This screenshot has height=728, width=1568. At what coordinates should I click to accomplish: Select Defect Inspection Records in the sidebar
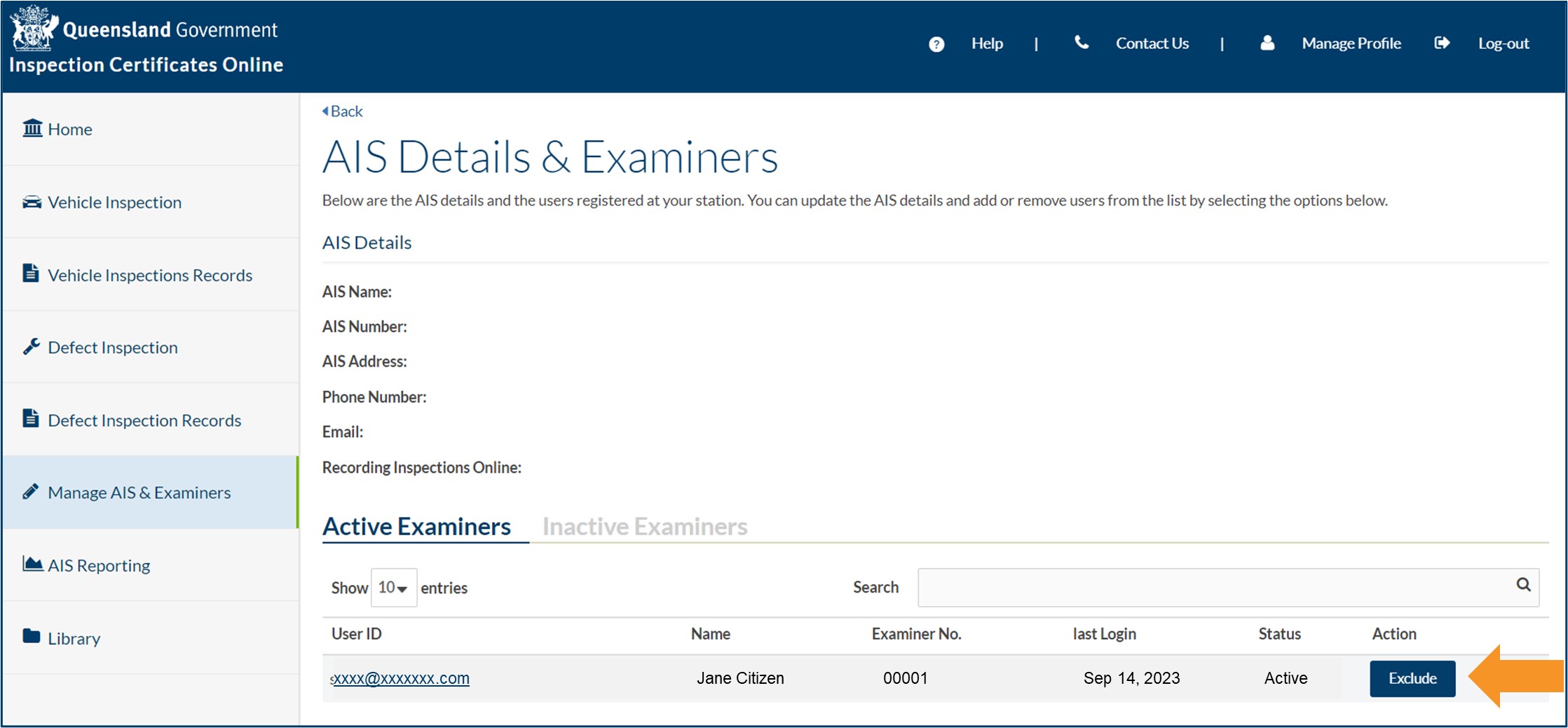pos(31,419)
